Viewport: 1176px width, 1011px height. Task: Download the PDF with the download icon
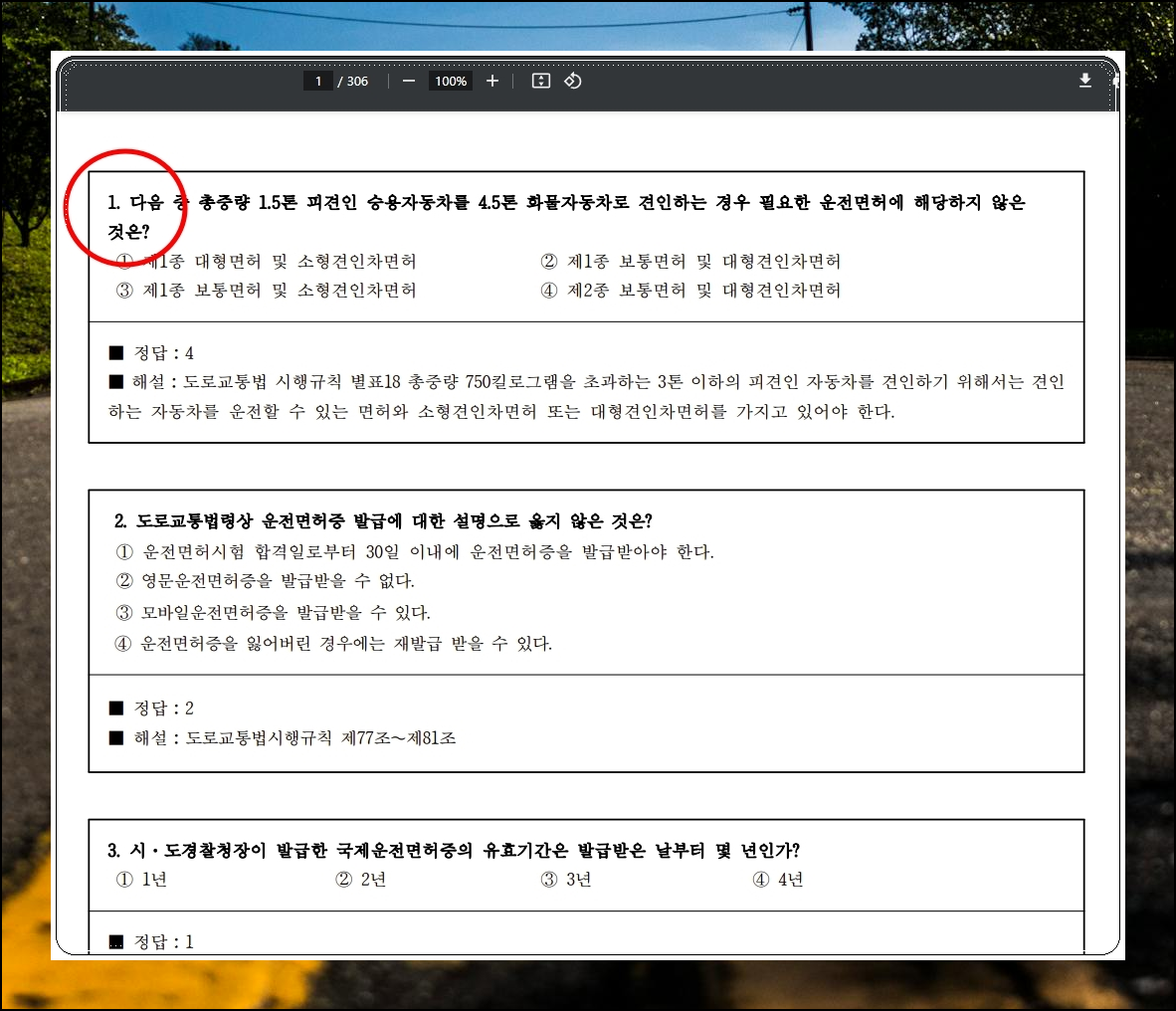pyautogui.click(x=1085, y=81)
